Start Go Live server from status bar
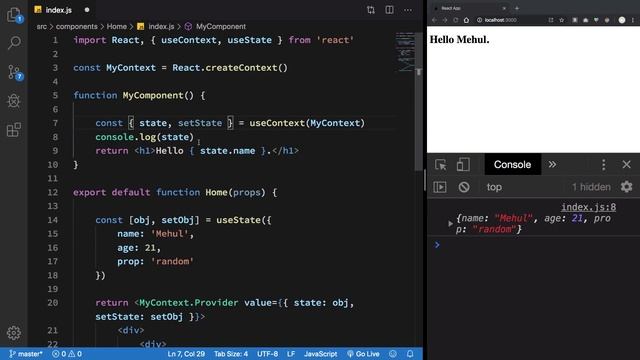The width and height of the screenshot is (640, 360). point(363,354)
